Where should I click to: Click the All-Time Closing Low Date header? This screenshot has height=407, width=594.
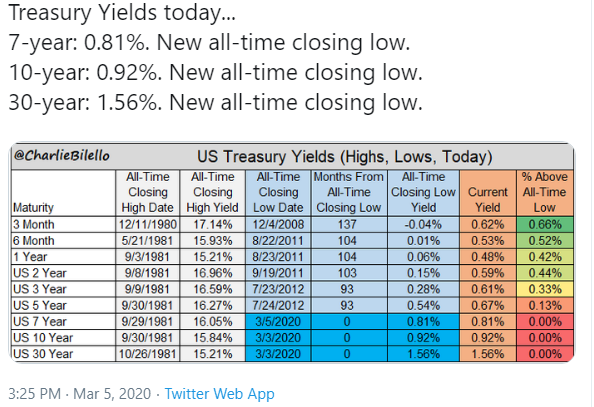278,193
